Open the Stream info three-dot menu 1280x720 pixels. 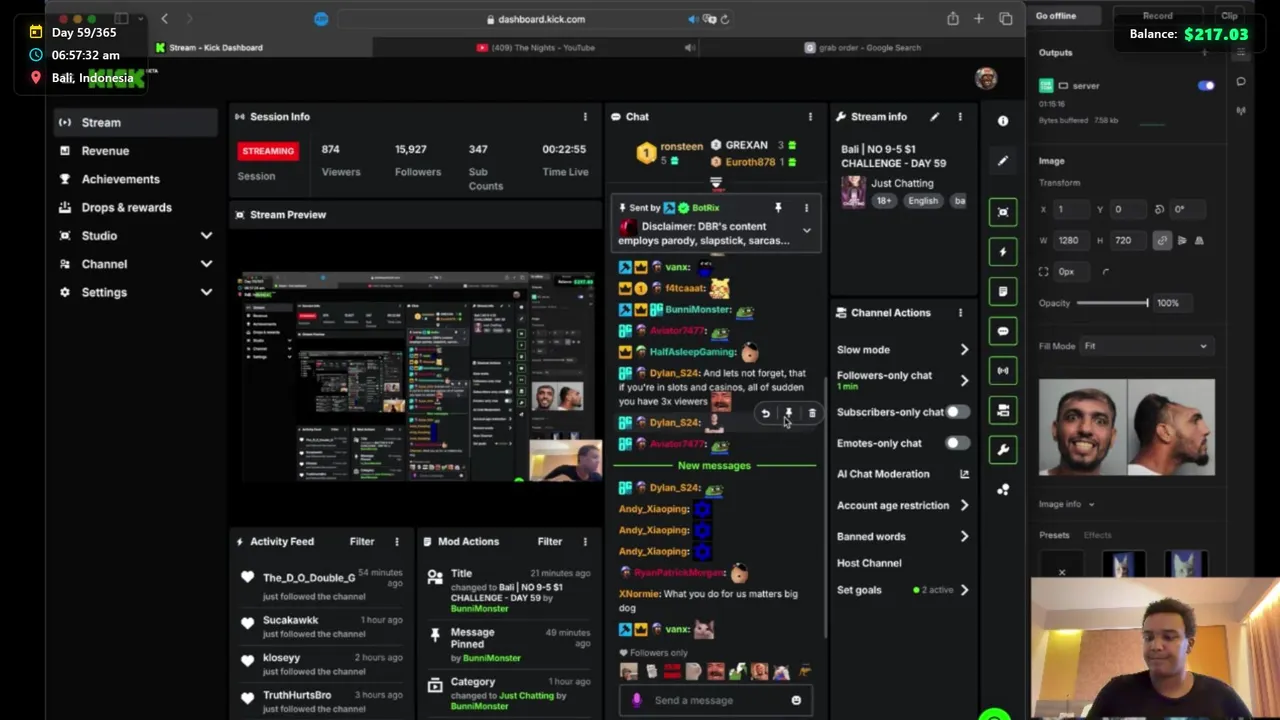coord(960,117)
